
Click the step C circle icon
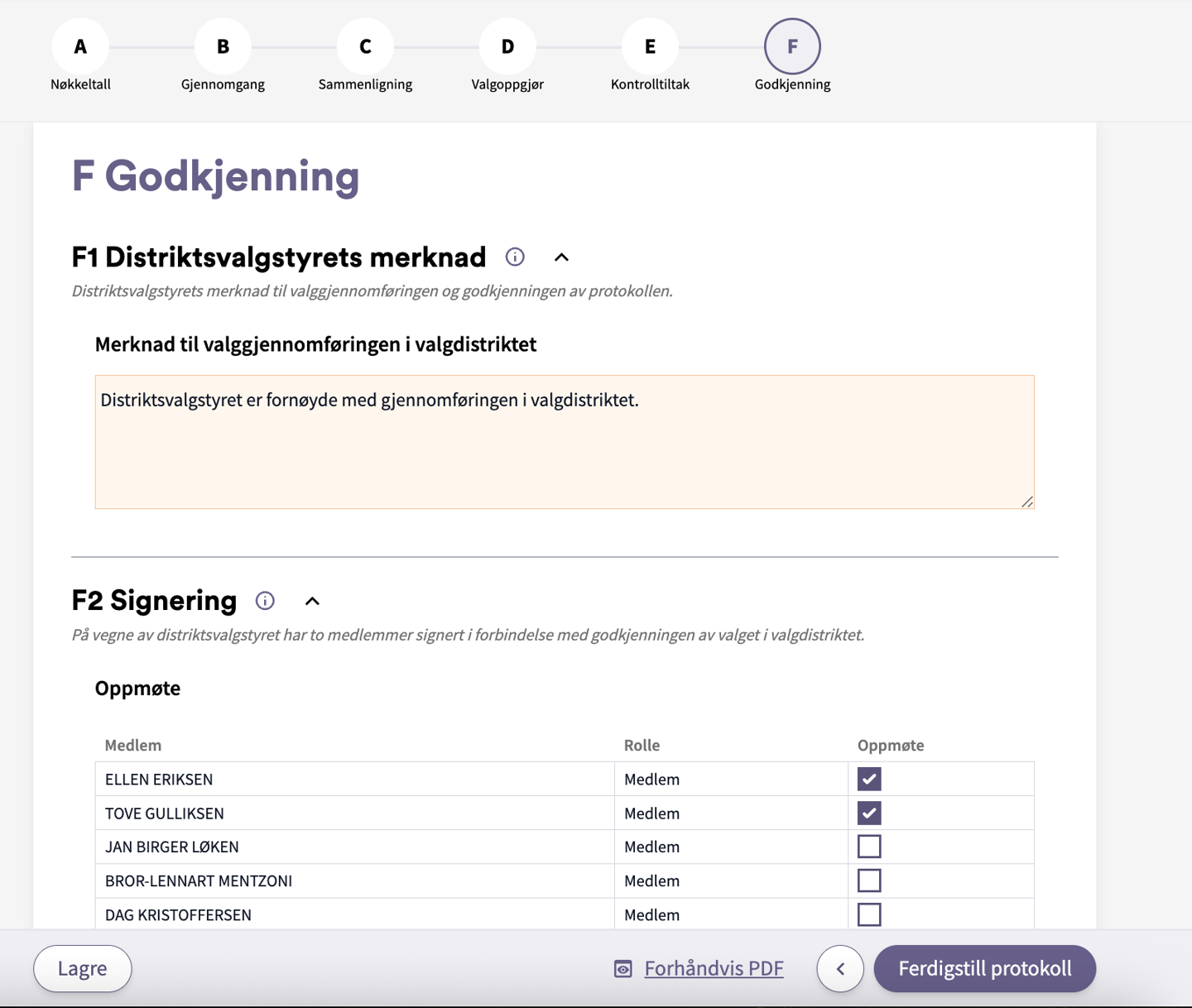coord(365,47)
